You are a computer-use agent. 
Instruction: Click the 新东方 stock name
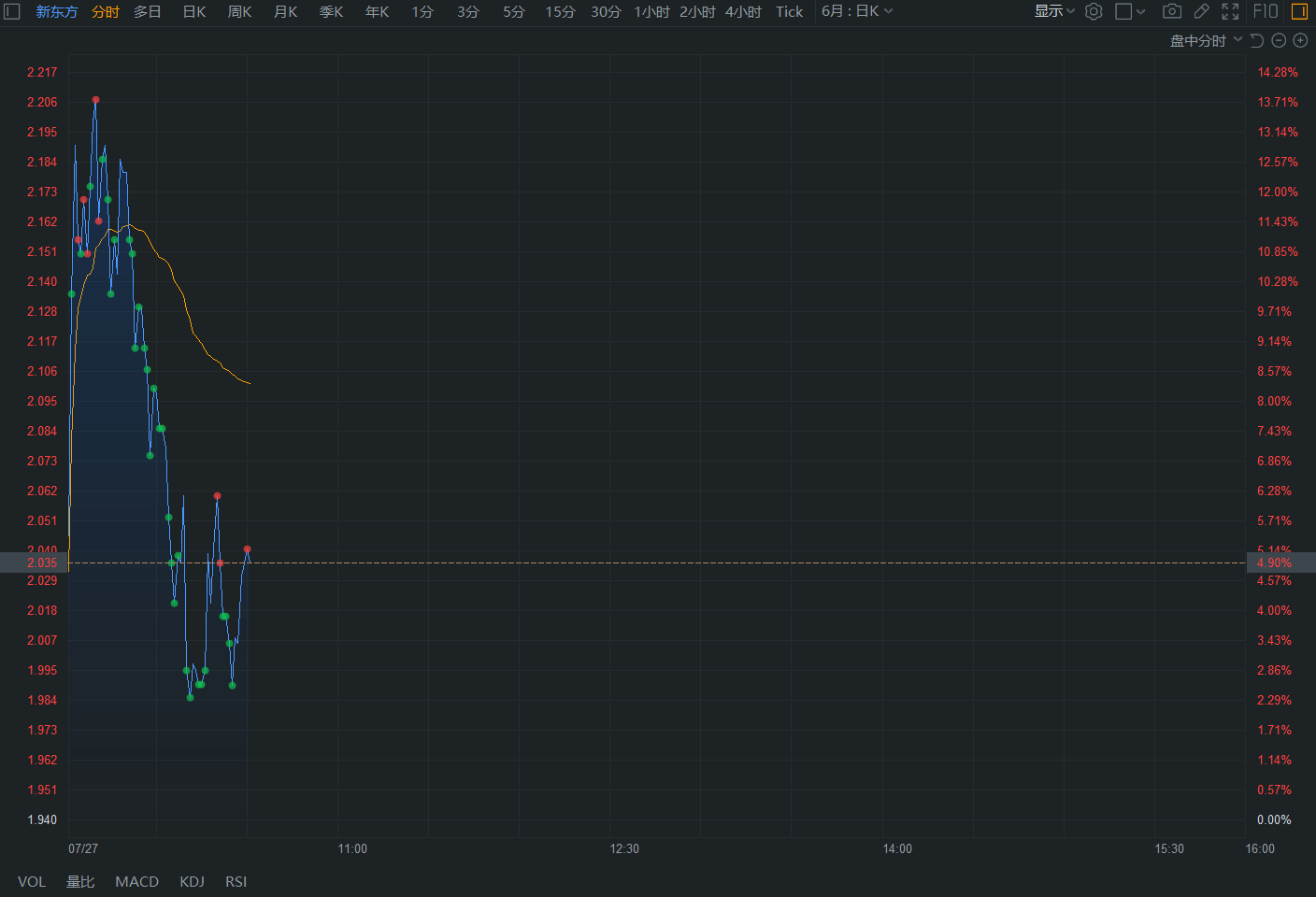(x=57, y=12)
